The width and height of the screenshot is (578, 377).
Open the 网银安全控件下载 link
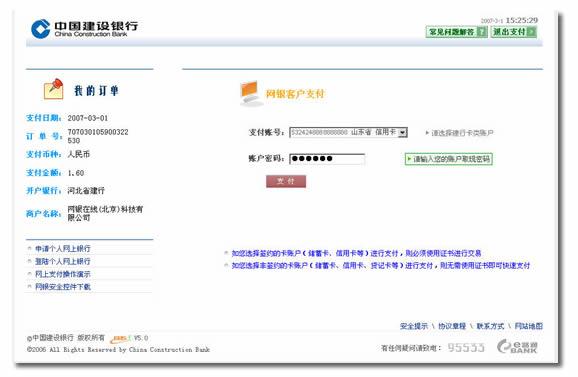tap(63, 286)
